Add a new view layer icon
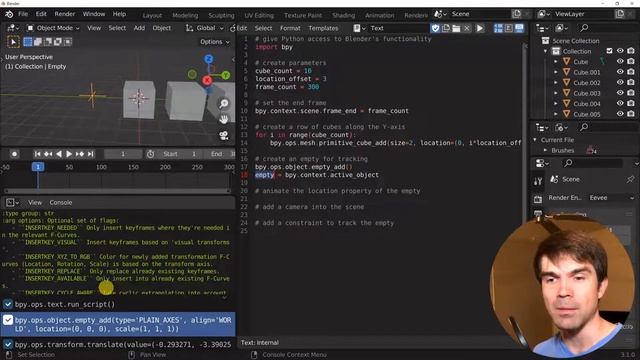The height and width of the screenshot is (360, 640). (x=620, y=14)
